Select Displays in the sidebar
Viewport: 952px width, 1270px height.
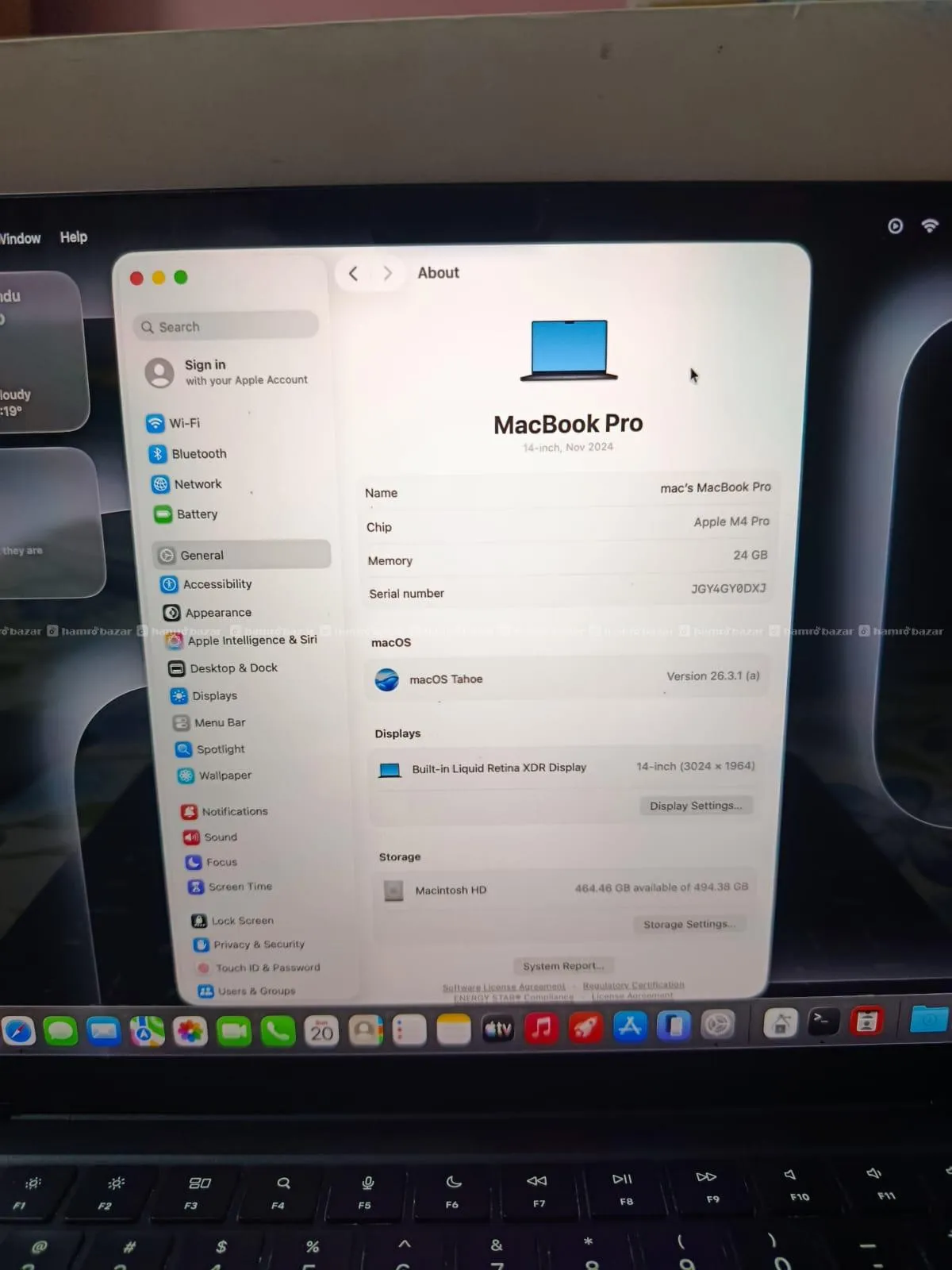coord(204,695)
